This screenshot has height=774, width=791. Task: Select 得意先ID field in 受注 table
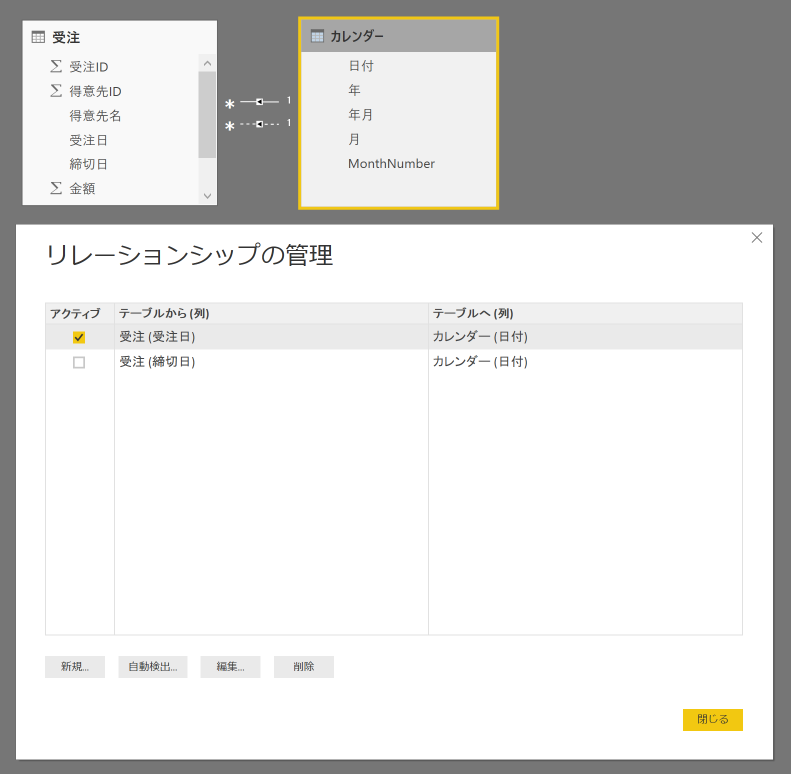coord(95,91)
